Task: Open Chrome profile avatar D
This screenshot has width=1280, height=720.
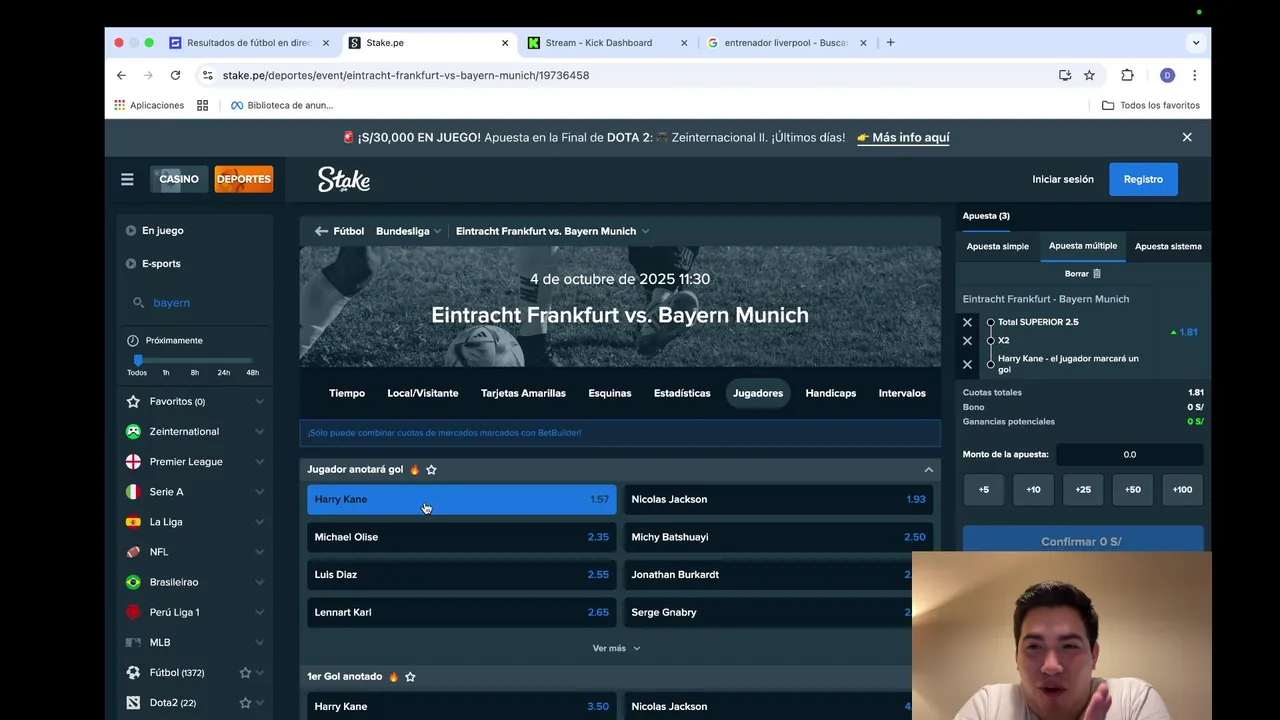Action: (x=1167, y=75)
